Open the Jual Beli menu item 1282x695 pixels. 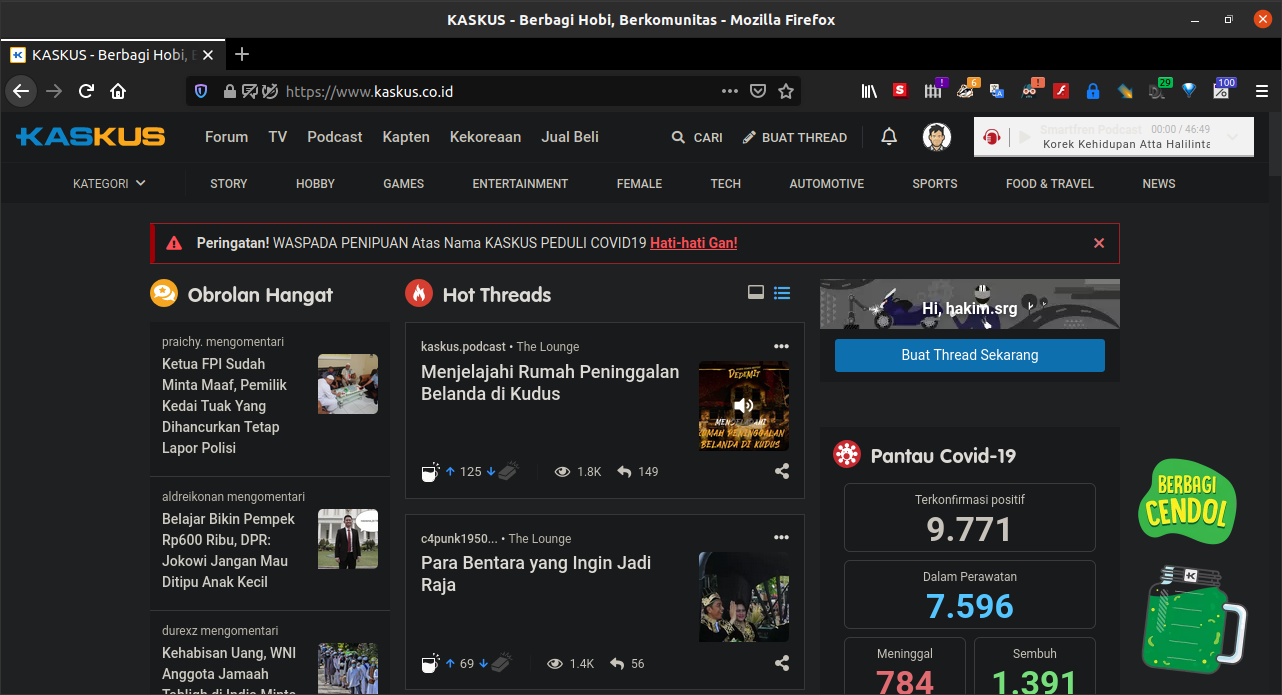point(569,137)
